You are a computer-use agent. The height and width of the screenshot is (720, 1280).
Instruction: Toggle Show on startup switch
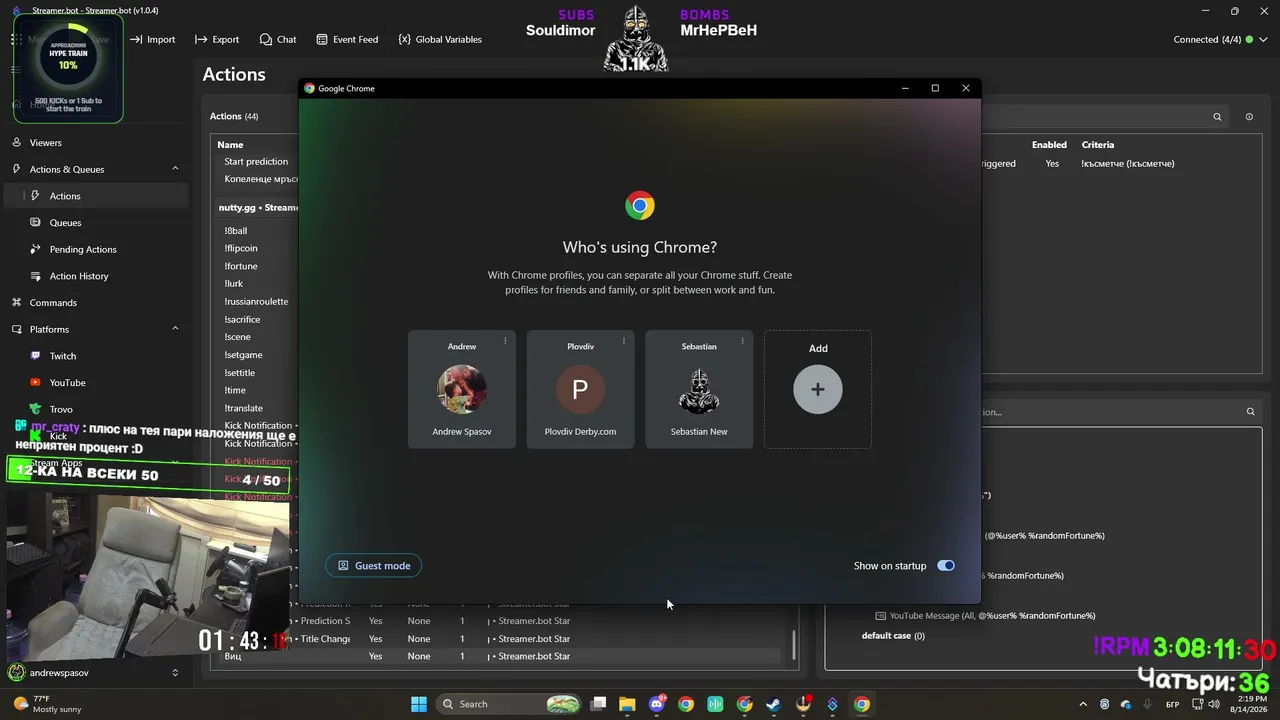[x=946, y=566]
